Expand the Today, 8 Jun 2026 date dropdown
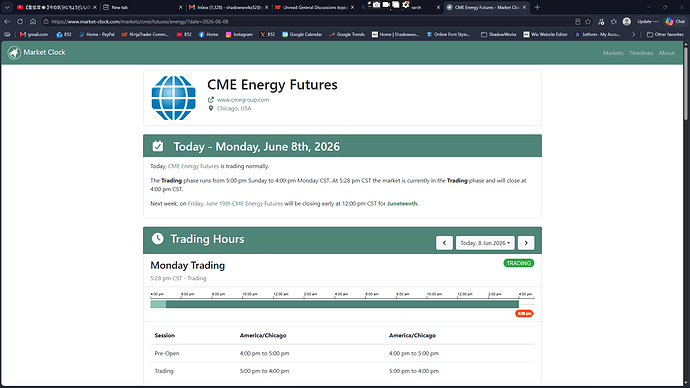 coord(485,243)
